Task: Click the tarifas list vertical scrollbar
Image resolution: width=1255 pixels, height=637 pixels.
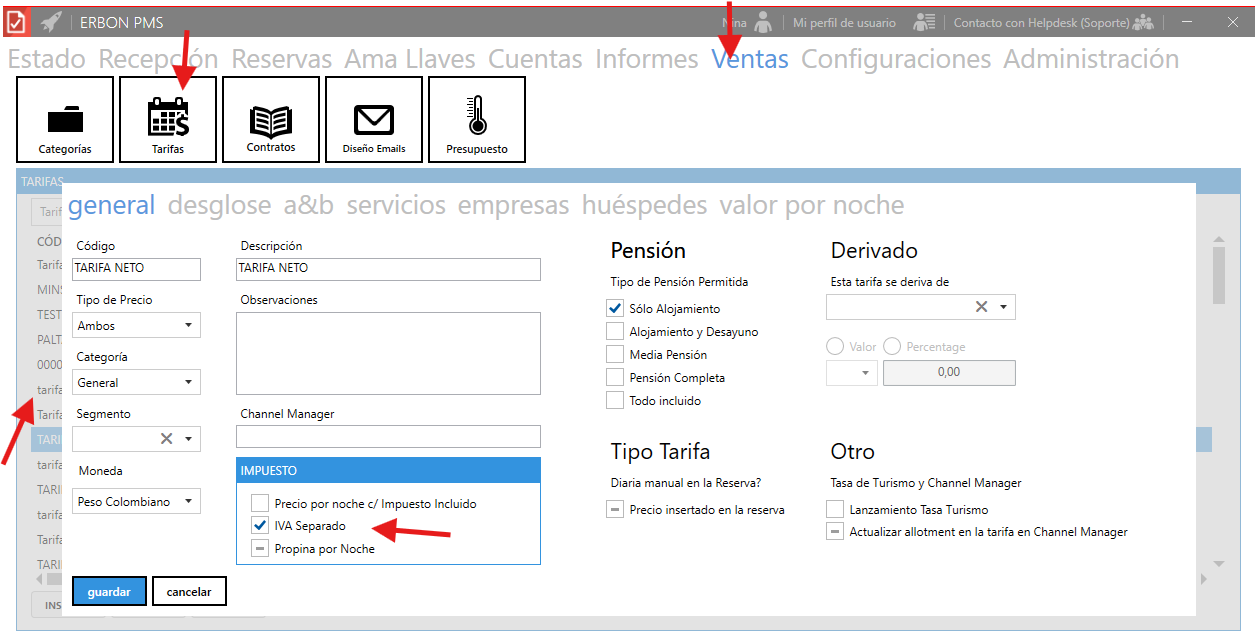Action: (1218, 275)
